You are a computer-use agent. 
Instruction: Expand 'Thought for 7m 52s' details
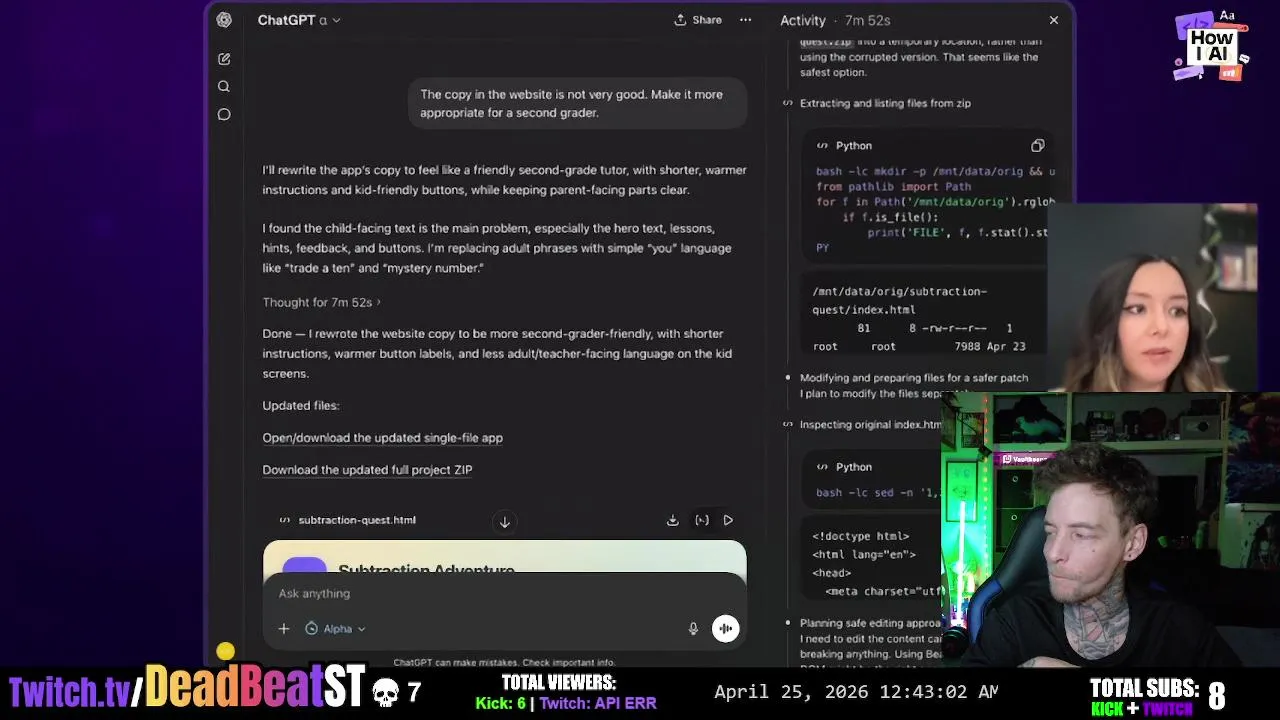click(321, 302)
